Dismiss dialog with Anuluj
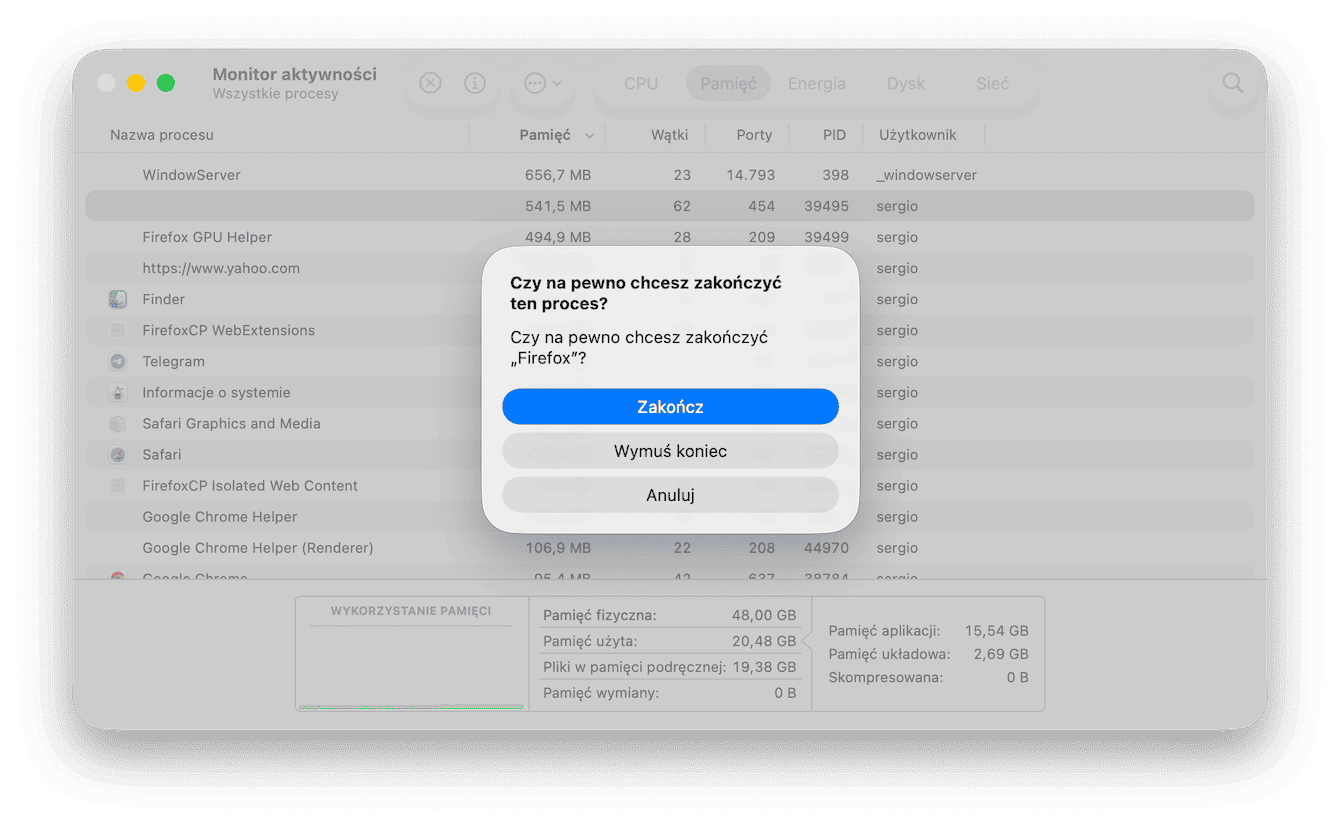The width and height of the screenshot is (1340, 826). [670, 495]
